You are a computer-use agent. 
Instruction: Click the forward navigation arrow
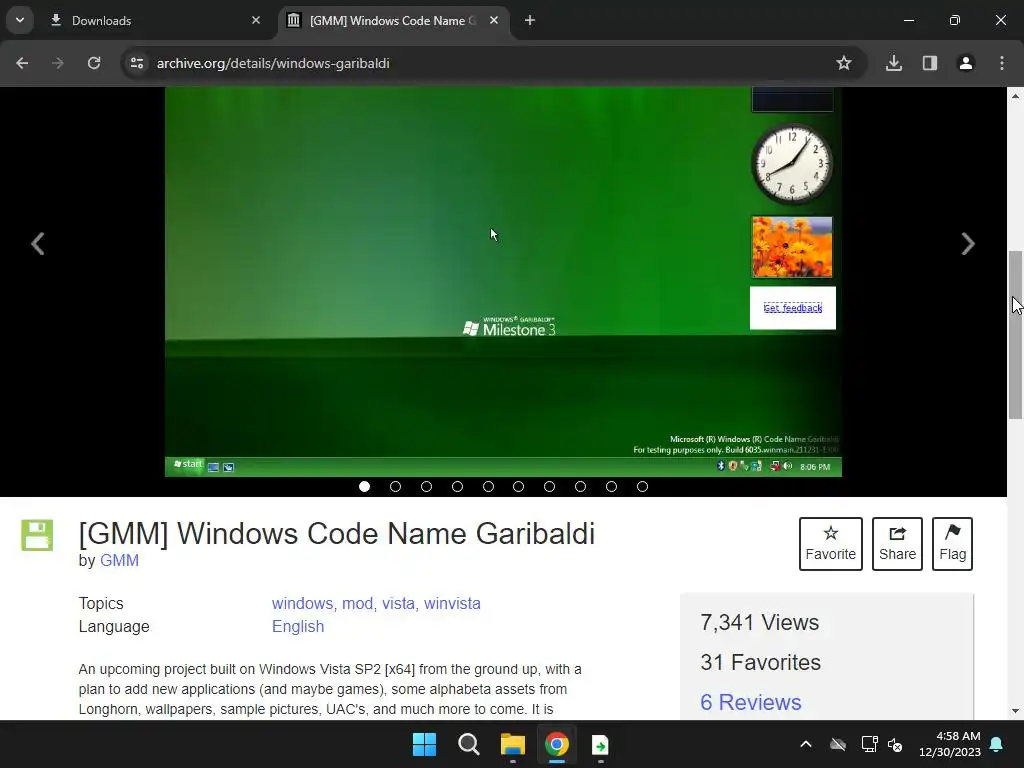(x=58, y=63)
